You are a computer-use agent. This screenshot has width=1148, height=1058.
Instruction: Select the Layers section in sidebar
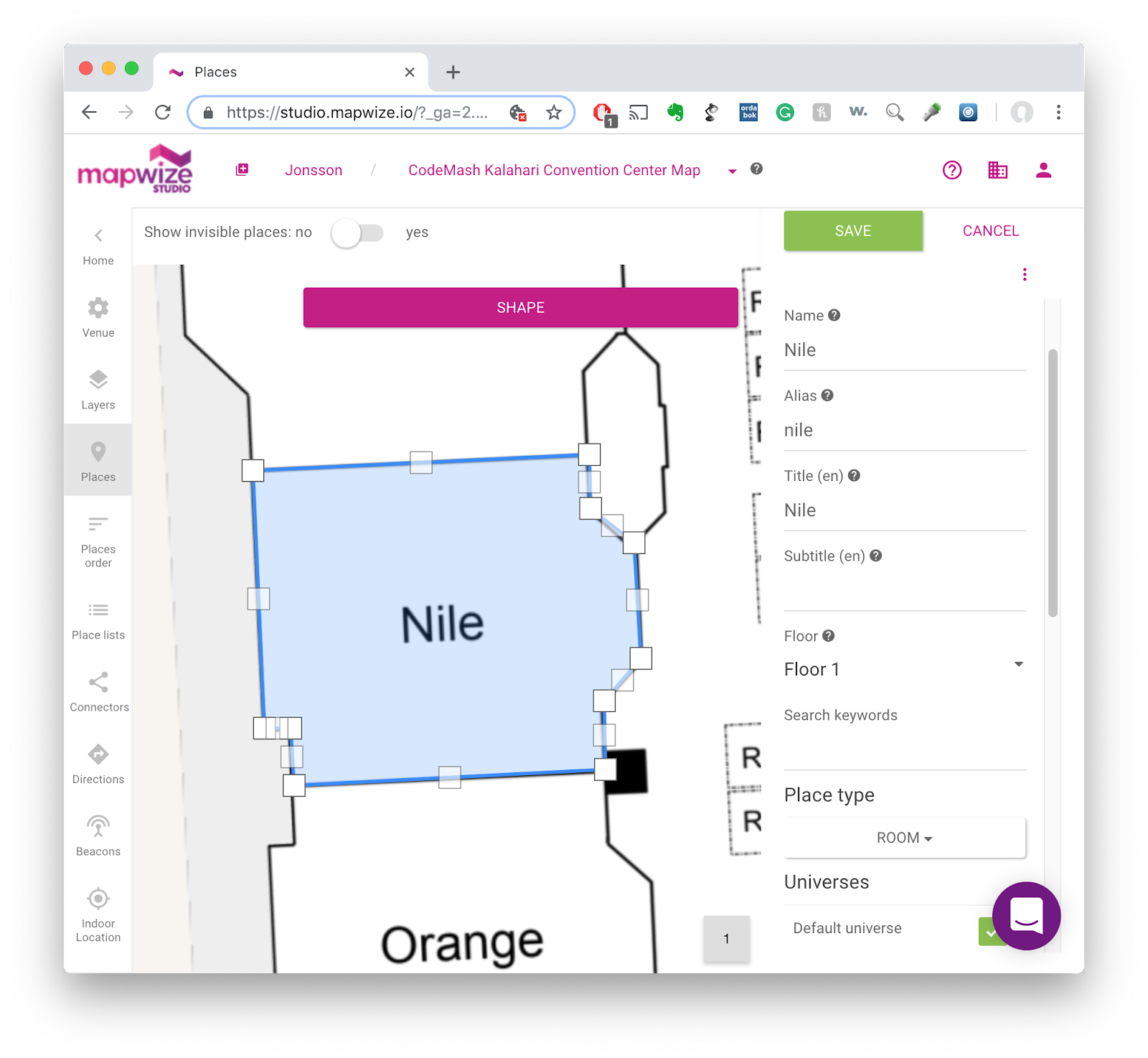(x=98, y=389)
